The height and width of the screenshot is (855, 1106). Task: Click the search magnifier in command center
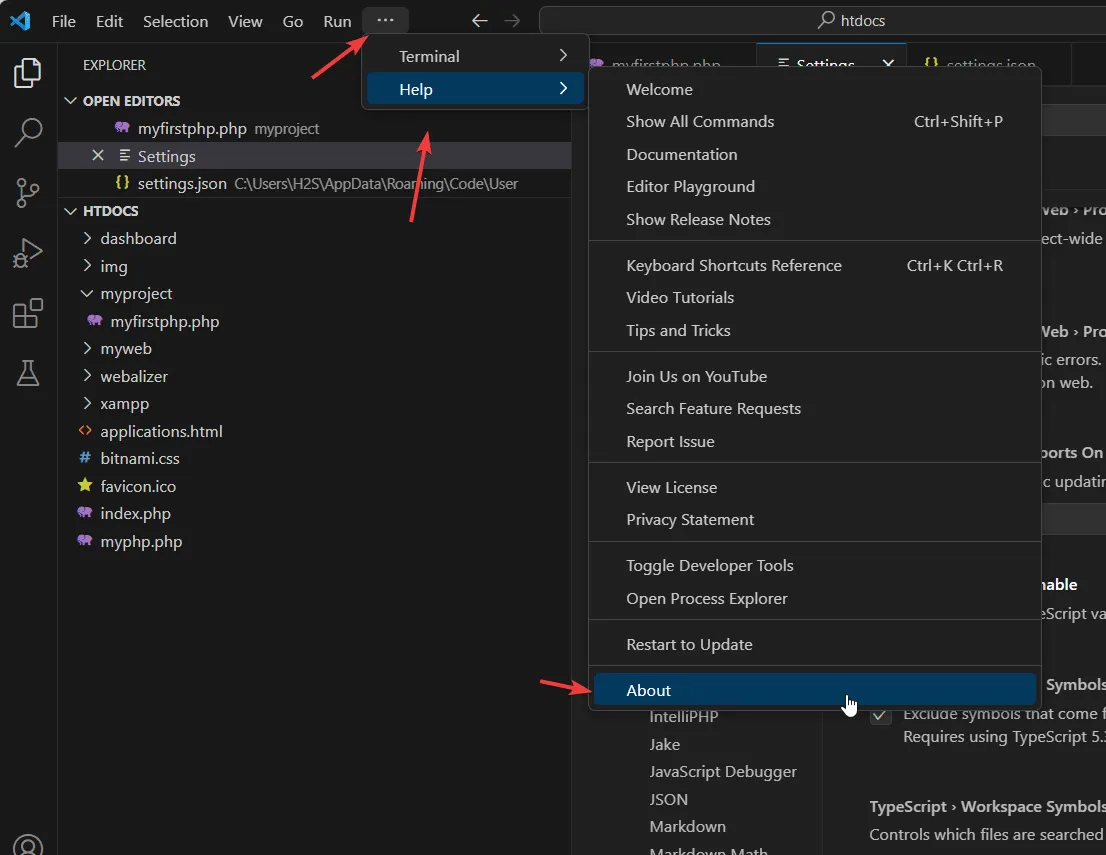click(x=826, y=20)
